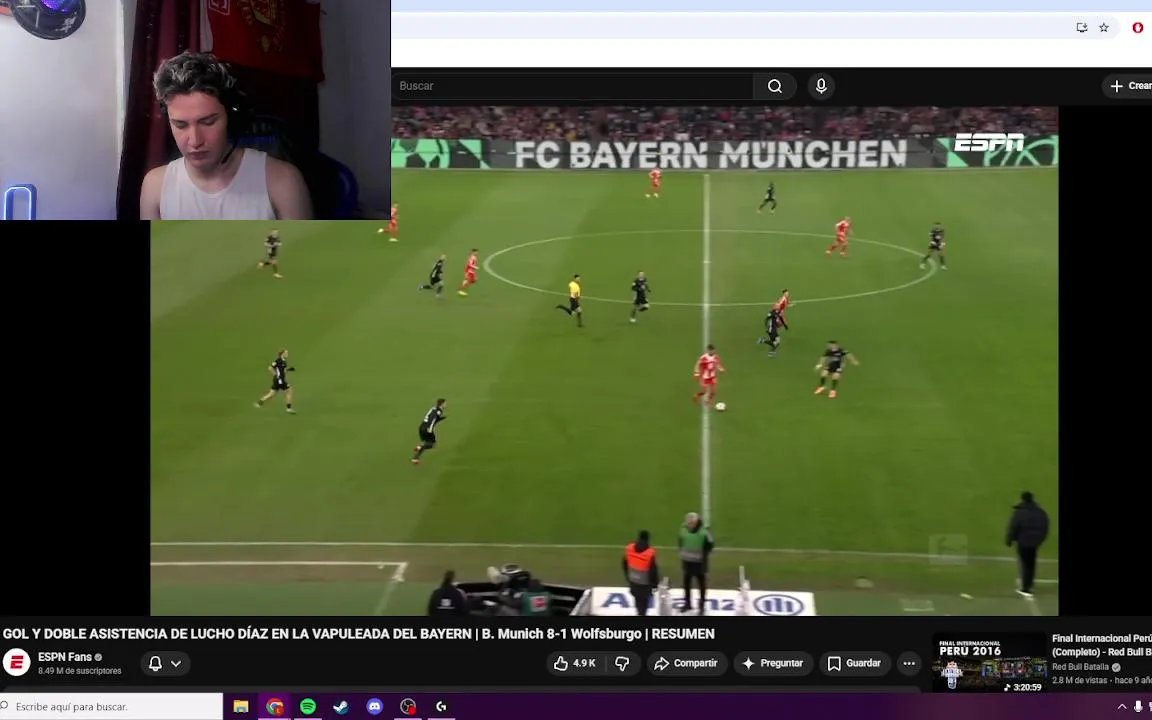
Task: Open Logitech G HUB from taskbar
Action: coord(442,707)
